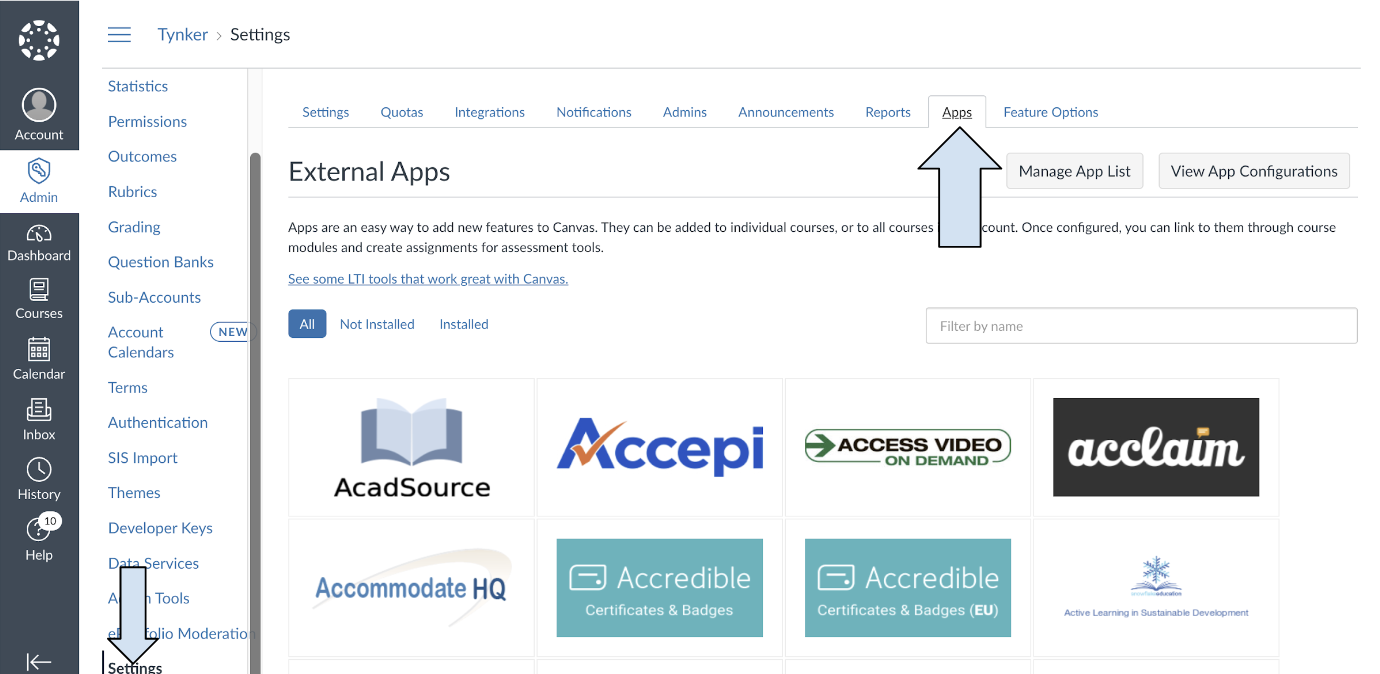Open Statistics in the account menu

138,86
